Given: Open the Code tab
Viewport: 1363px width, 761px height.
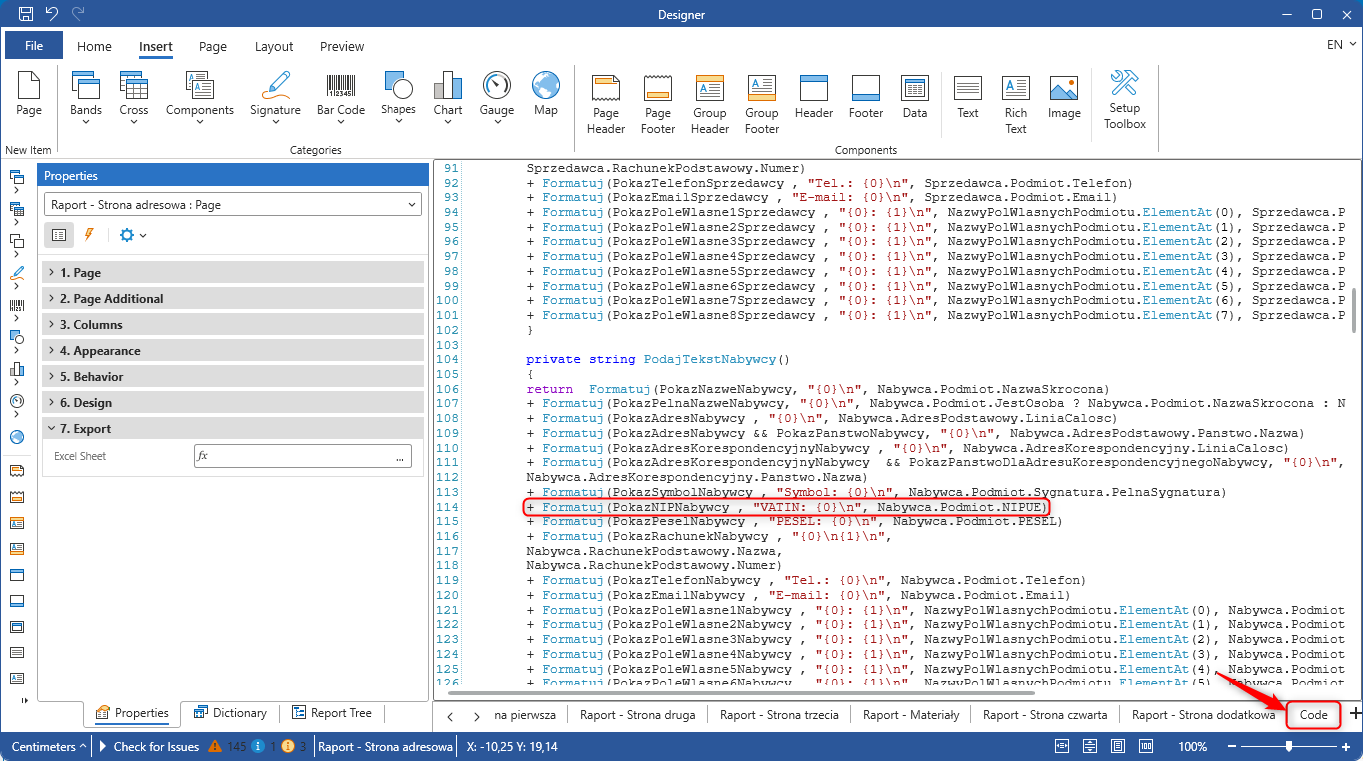Looking at the screenshot, I should [1313, 715].
